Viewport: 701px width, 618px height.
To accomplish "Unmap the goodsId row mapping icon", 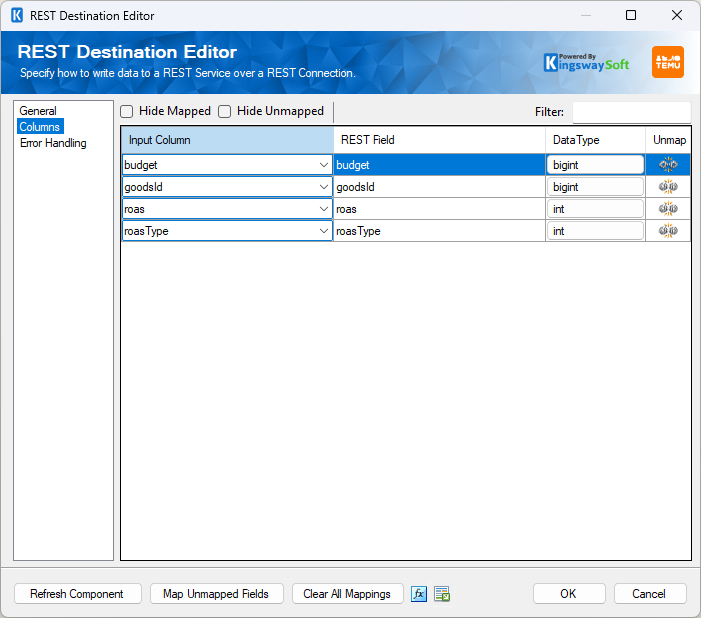I will [668, 186].
